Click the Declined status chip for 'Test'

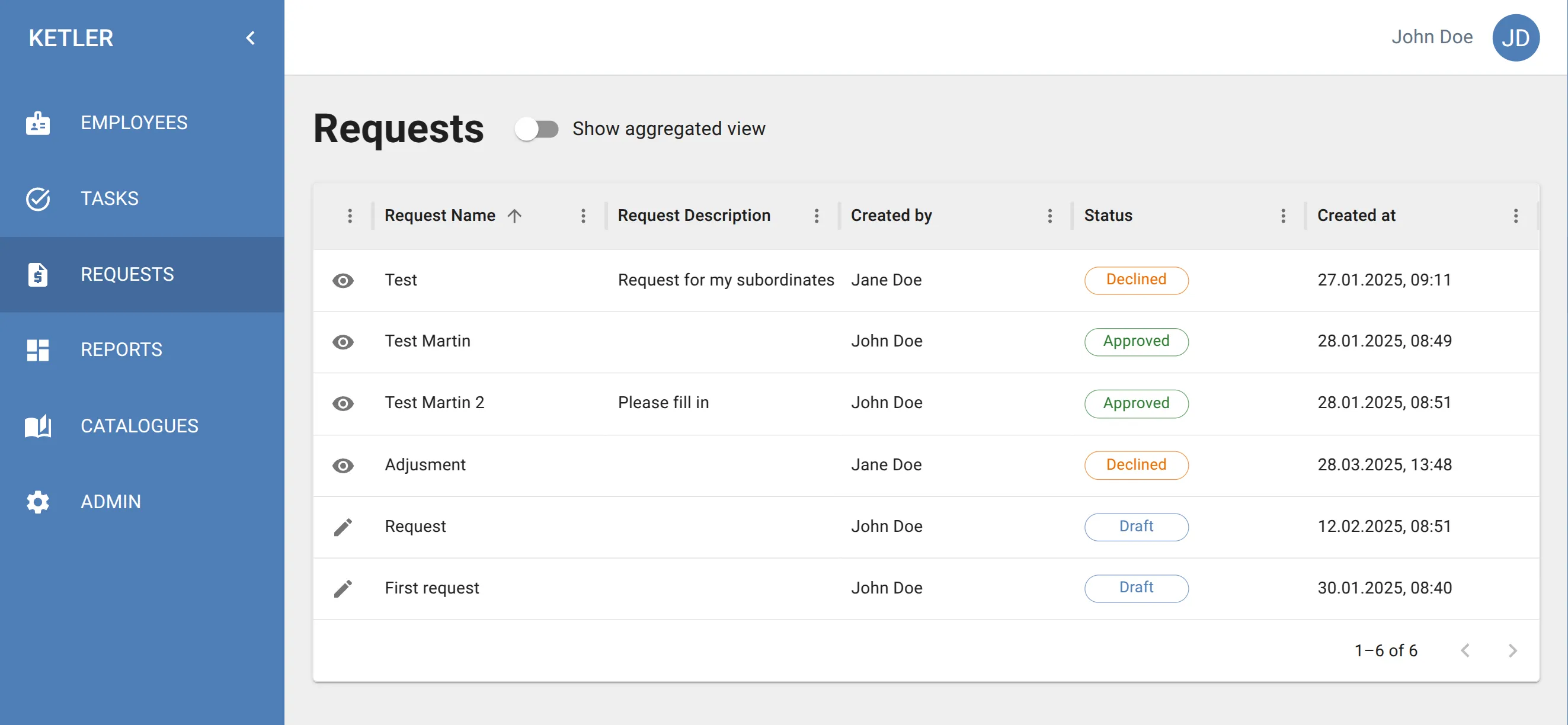pyautogui.click(x=1135, y=280)
